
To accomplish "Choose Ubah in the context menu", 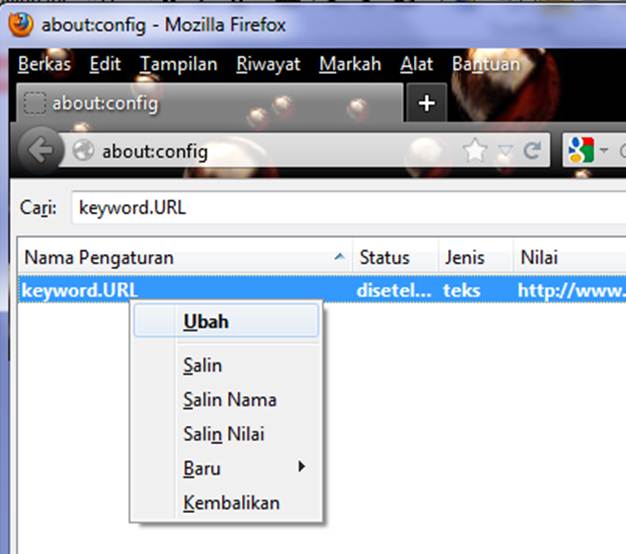I will pyautogui.click(x=226, y=321).
